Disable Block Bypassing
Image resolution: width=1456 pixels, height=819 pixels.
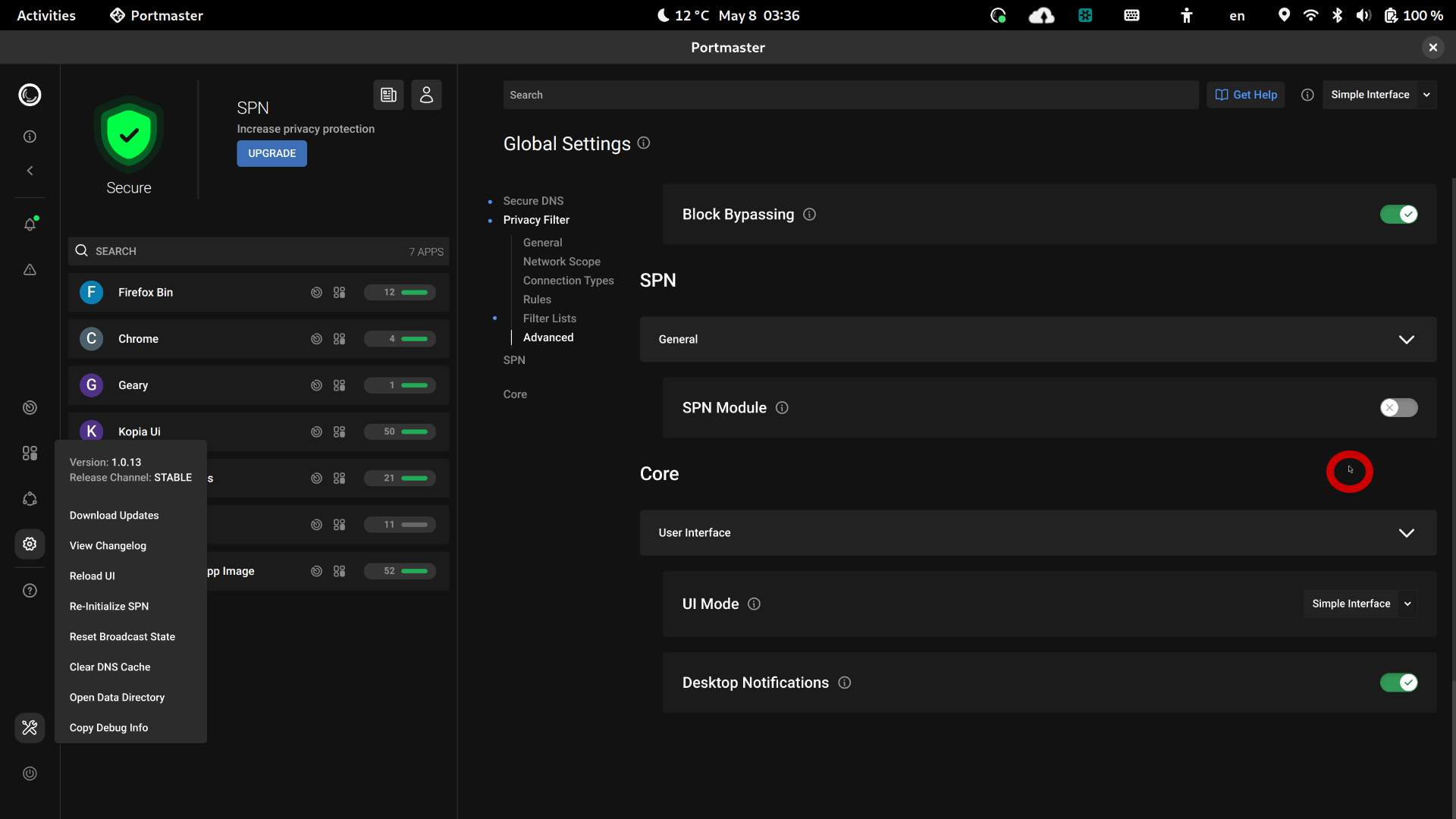(x=1400, y=214)
